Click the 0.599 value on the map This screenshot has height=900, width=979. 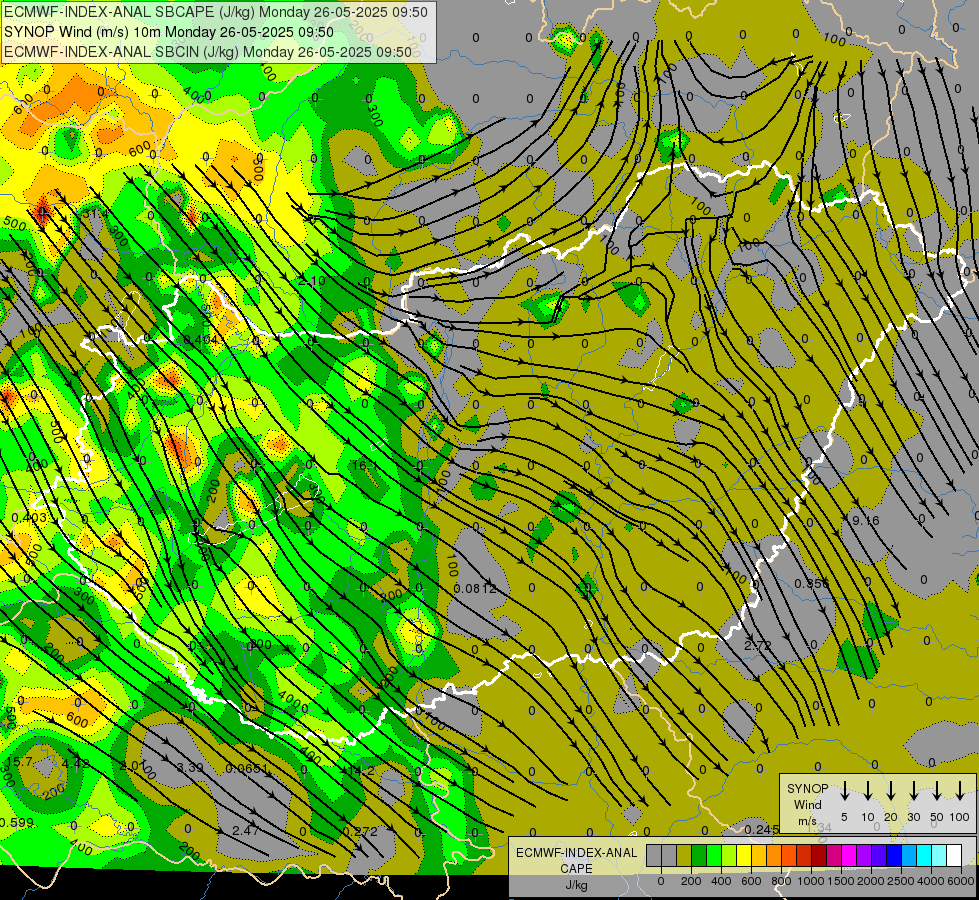17,823
